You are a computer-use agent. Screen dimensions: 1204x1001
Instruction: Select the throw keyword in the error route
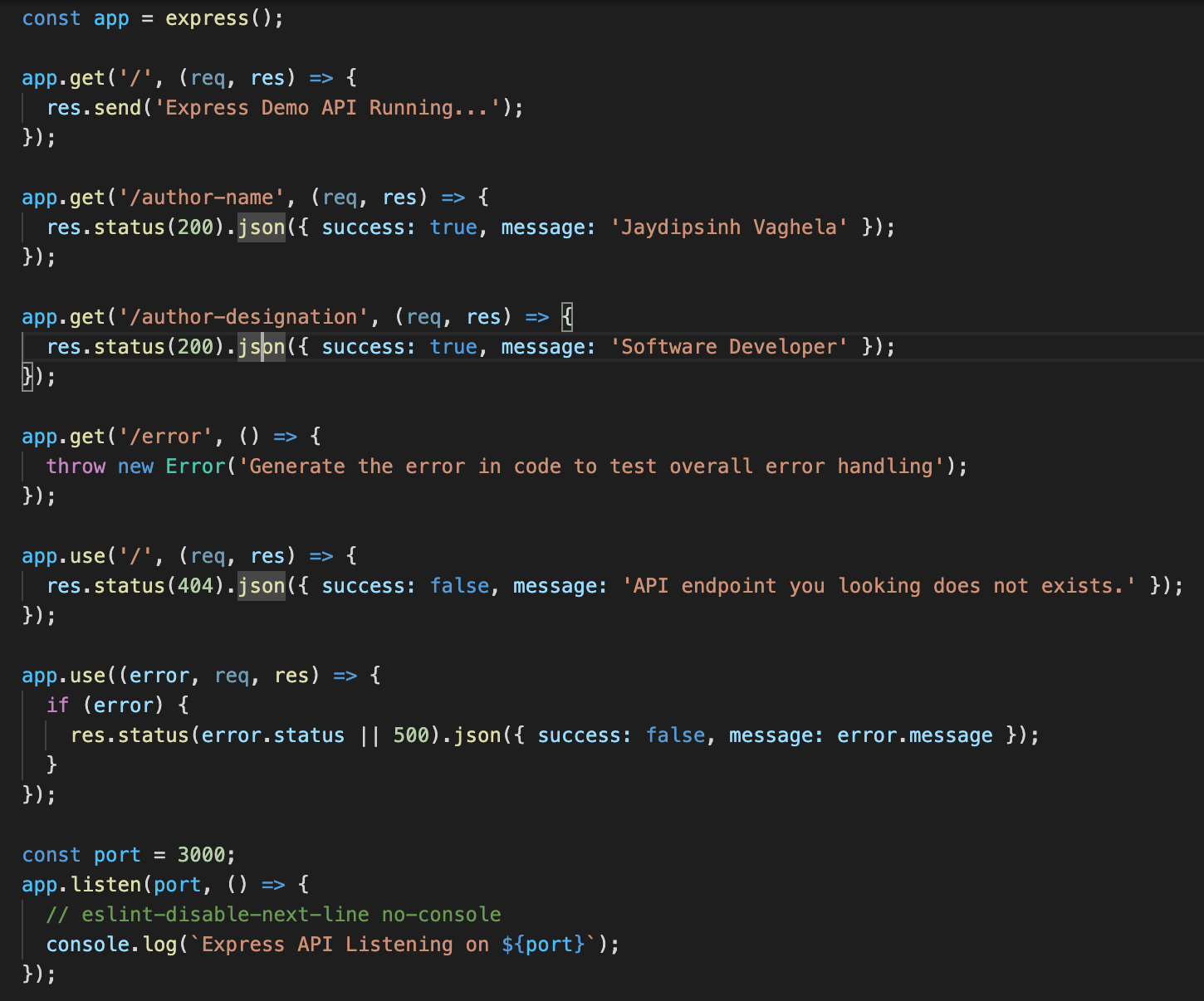click(75, 466)
